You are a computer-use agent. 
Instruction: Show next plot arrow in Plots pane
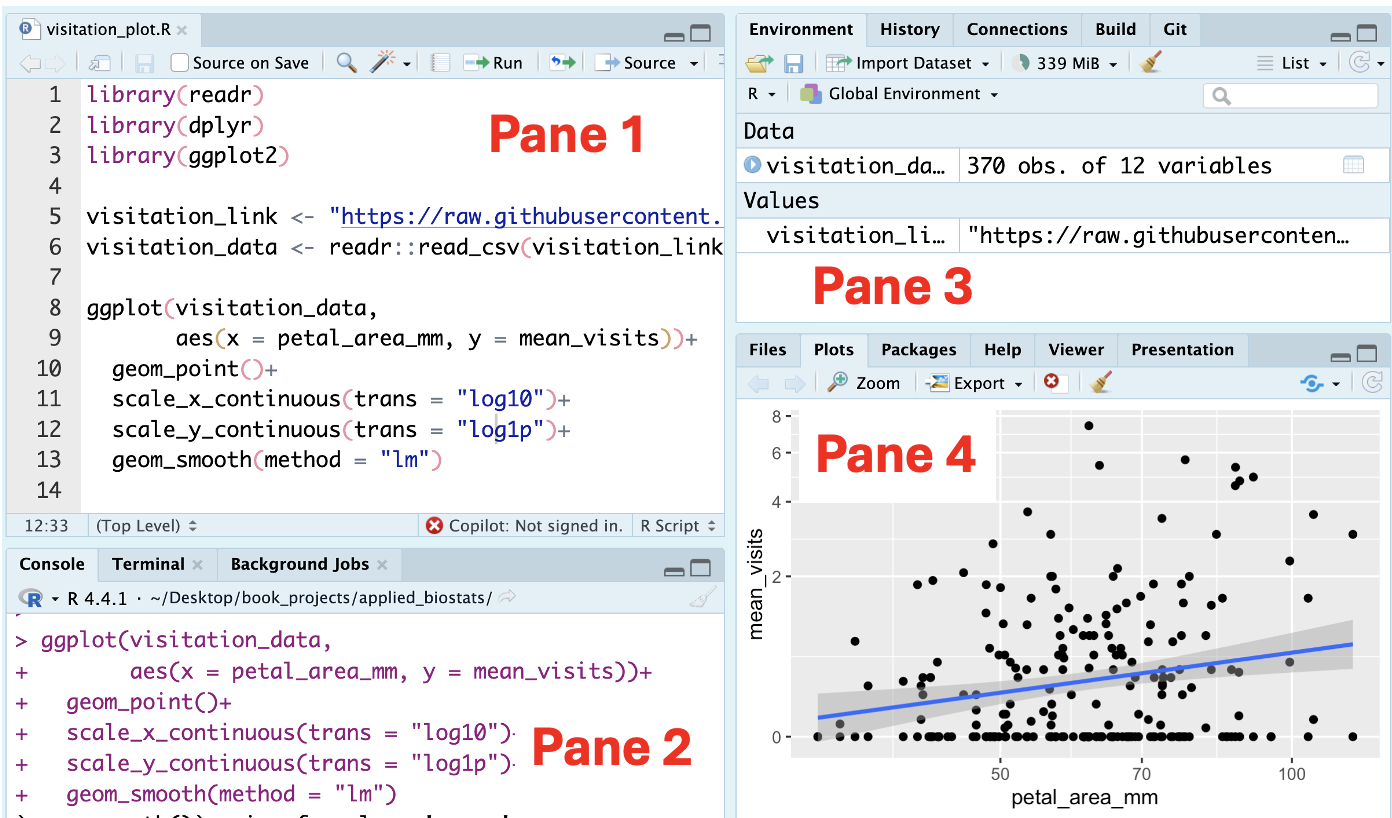794,383
